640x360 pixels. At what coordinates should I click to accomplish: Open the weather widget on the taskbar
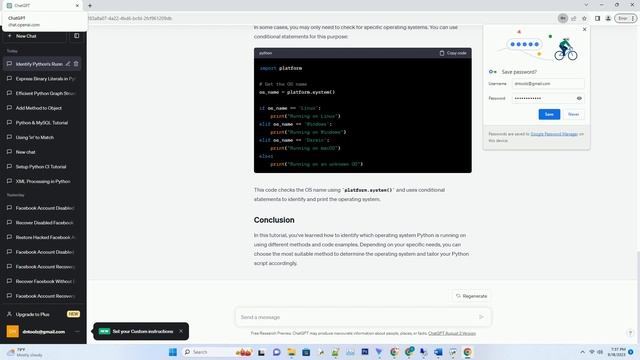pyautogui.click(x=24, y=352)
